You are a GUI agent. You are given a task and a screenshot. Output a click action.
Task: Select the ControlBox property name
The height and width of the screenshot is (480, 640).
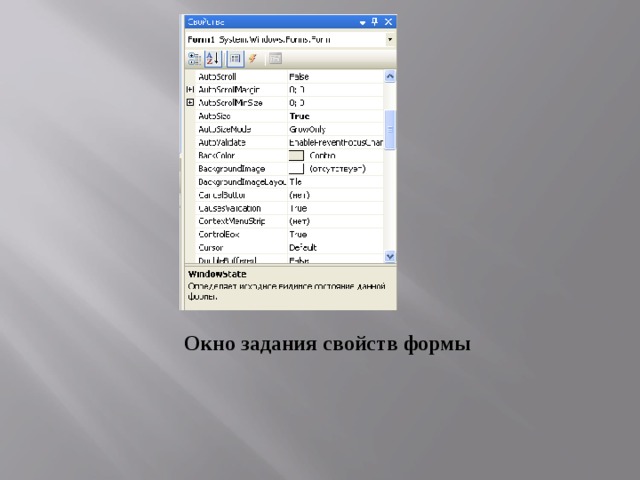pyautogui.click(x=218, y=234)
